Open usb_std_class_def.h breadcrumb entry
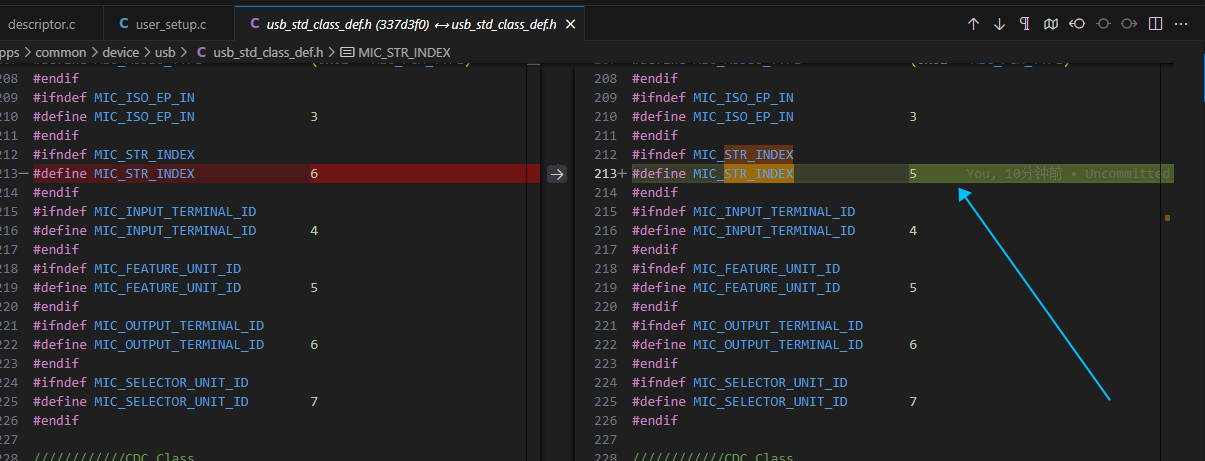This screenshot has width=1205, height=461. pos(268,52)
